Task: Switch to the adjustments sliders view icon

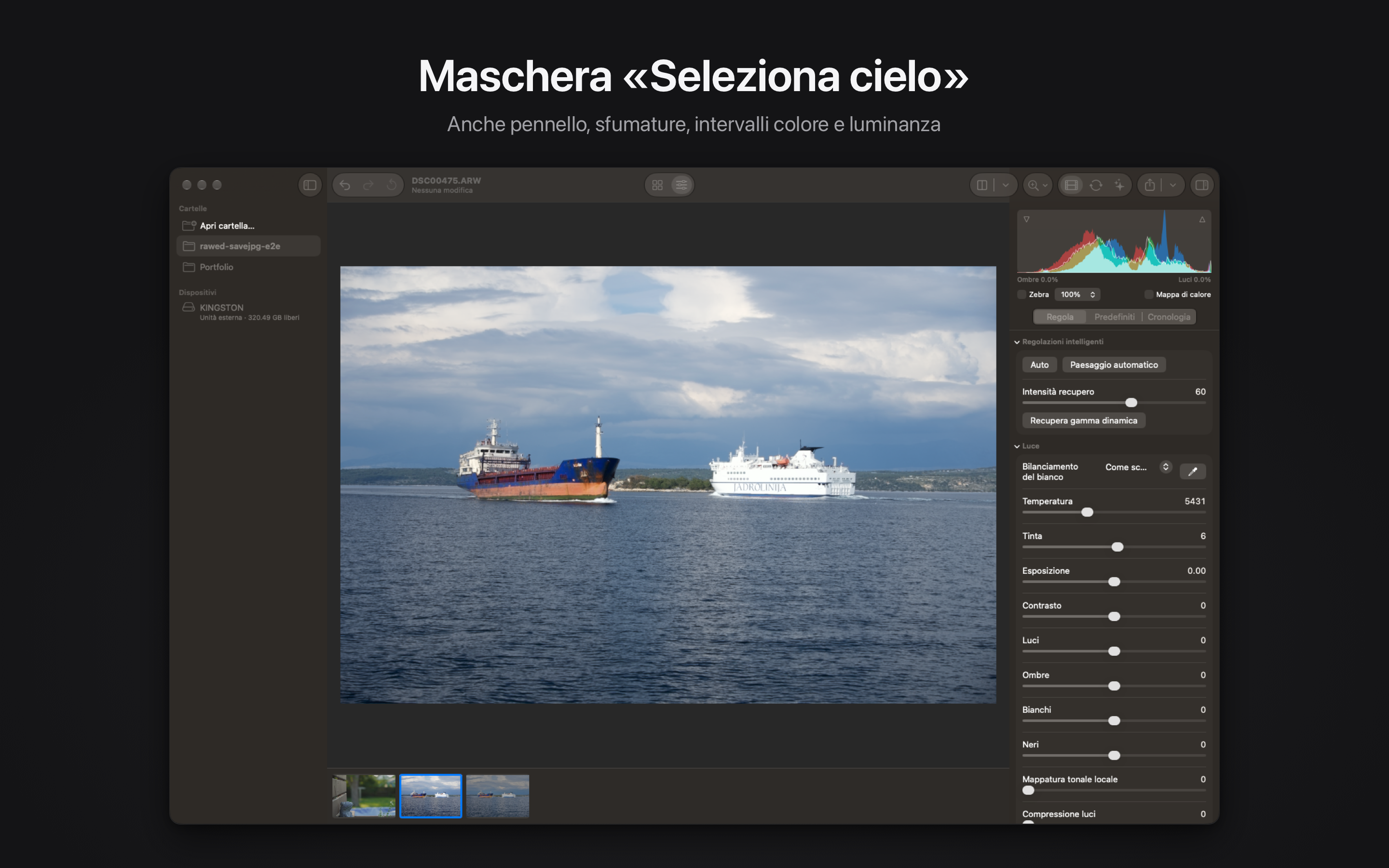Action: pos(681,185)
